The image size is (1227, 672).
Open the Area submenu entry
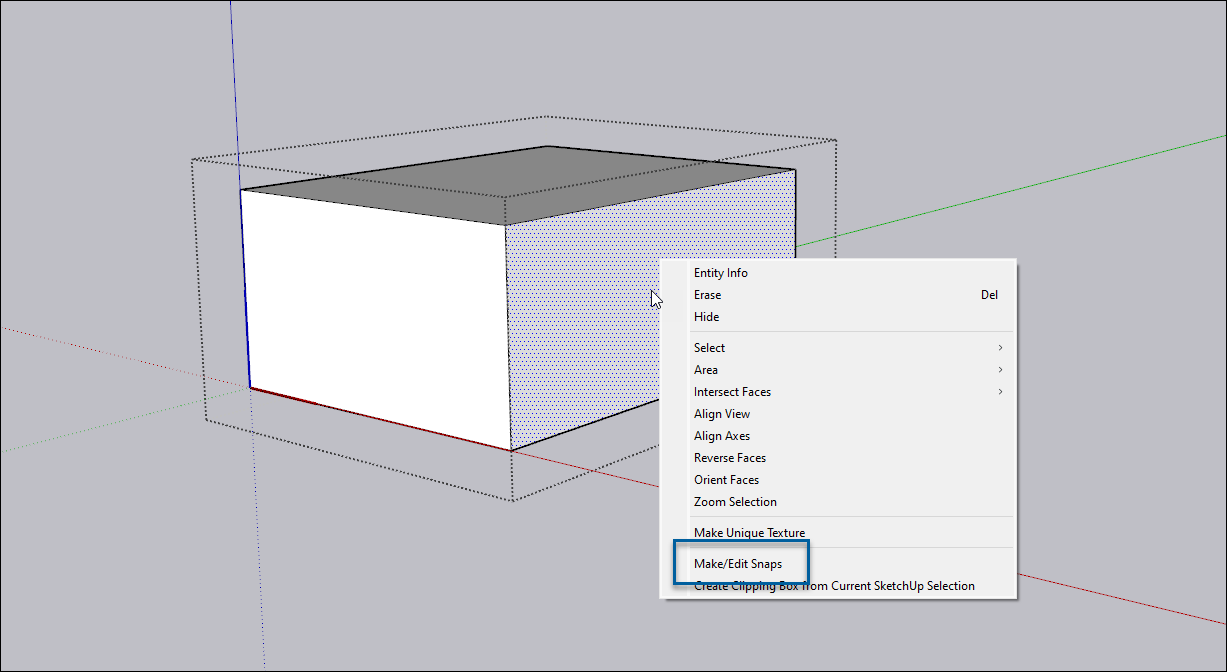[838, 370]
